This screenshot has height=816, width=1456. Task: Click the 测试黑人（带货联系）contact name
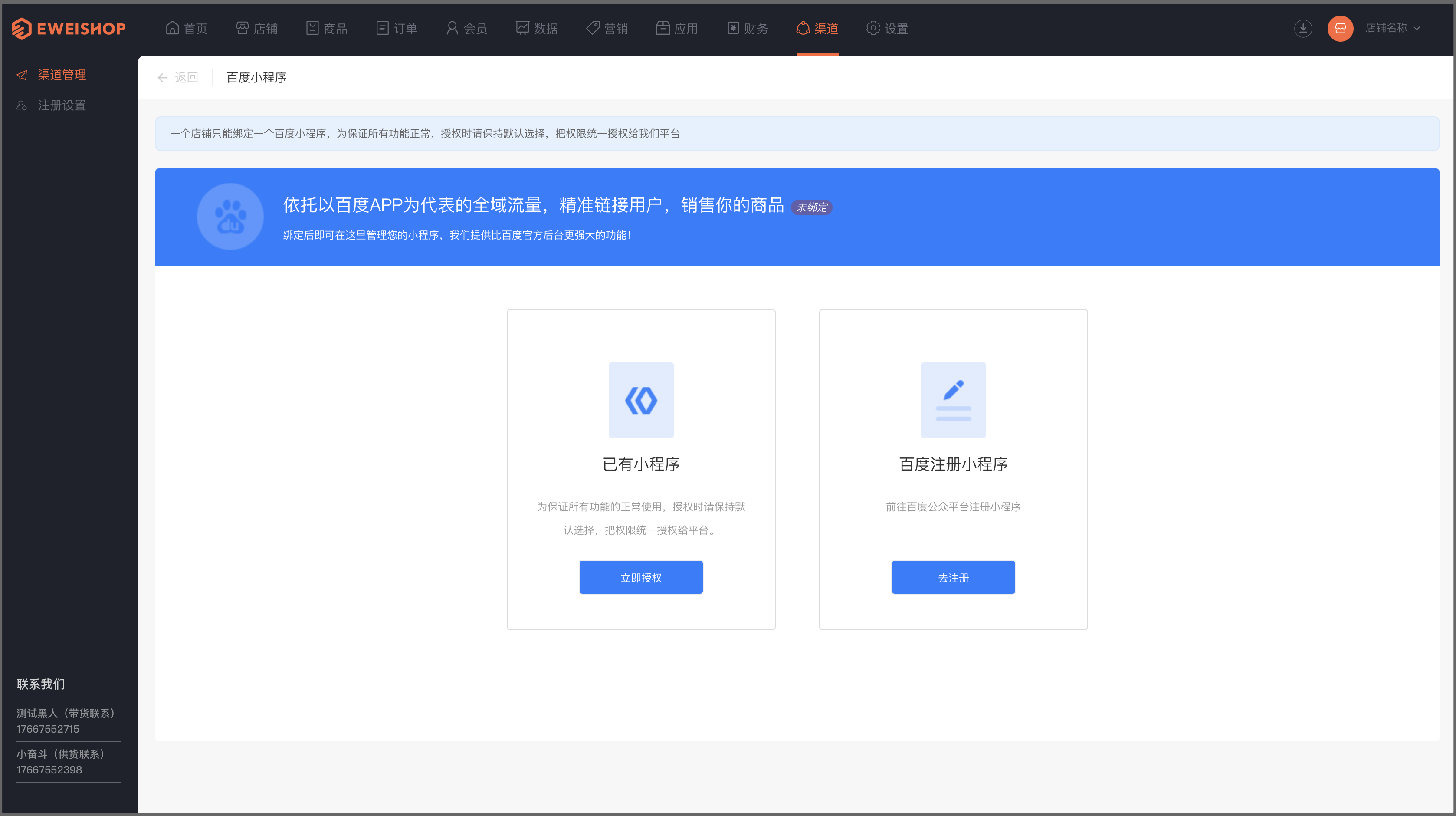[x=66, y=713]
